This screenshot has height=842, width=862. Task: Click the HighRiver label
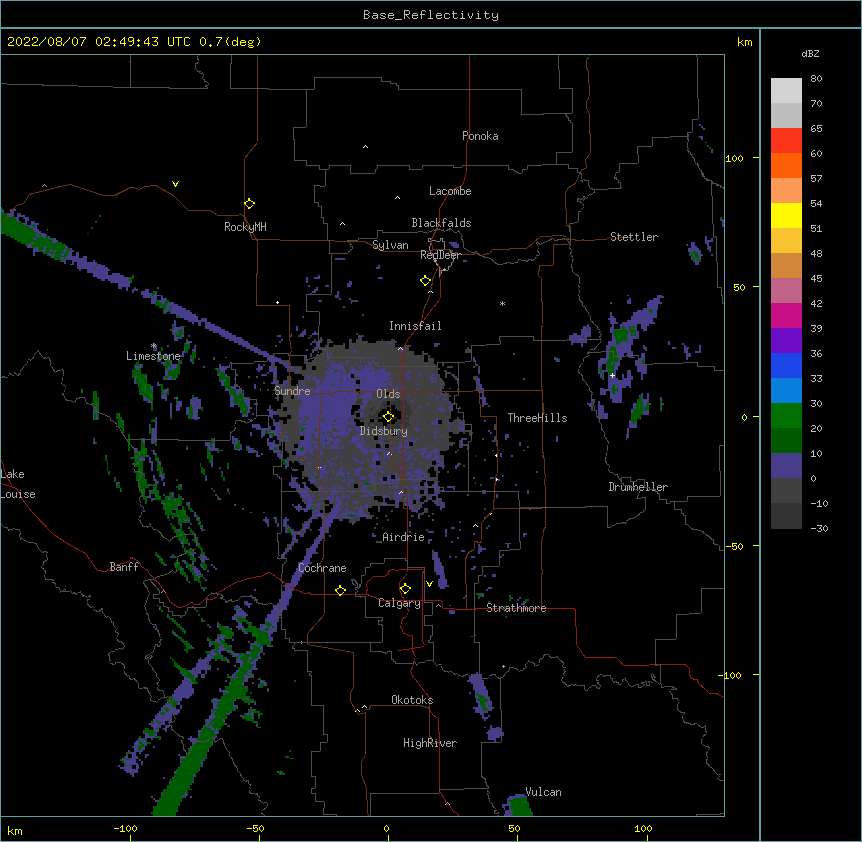point(430,743)
